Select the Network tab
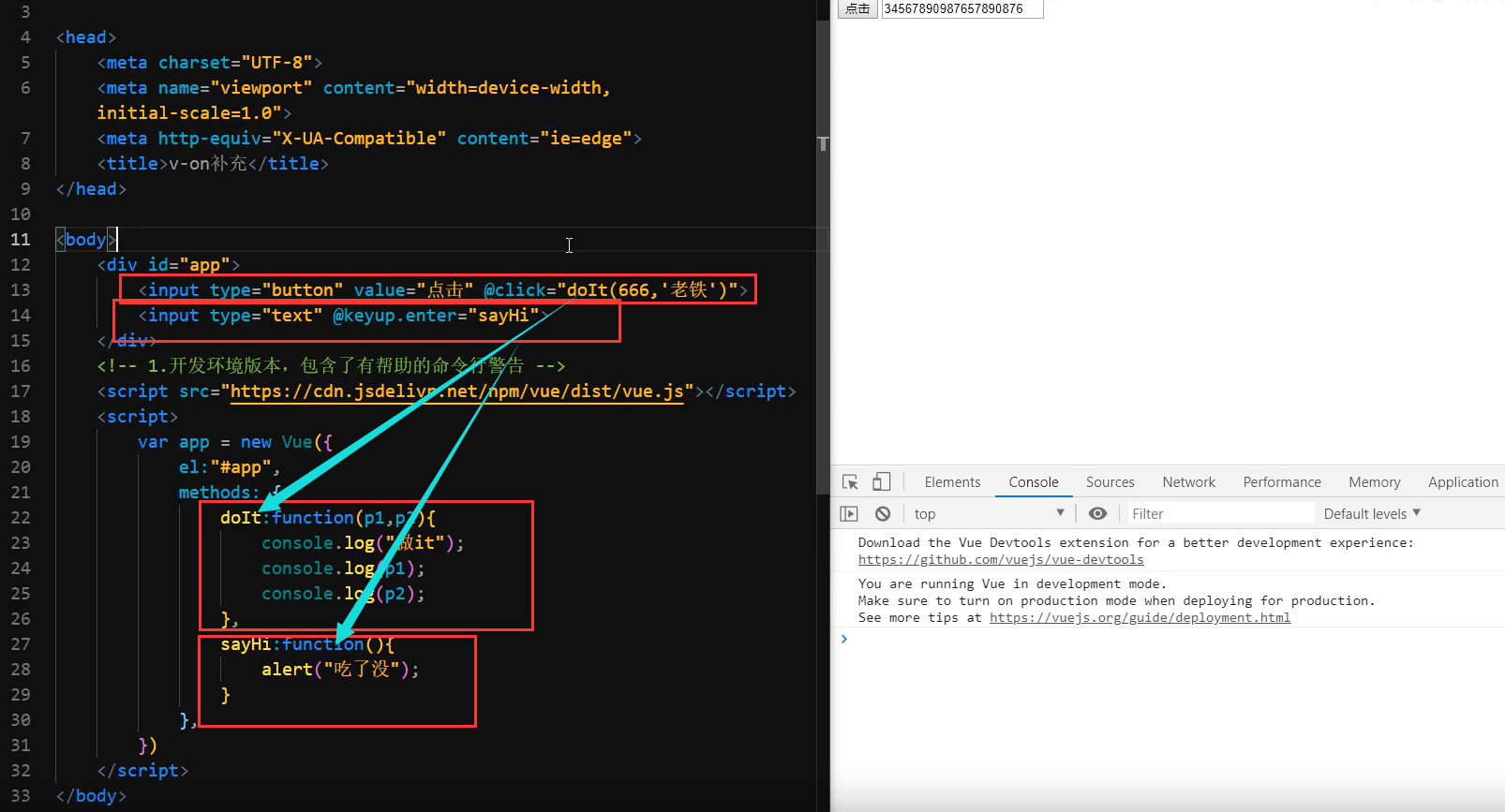The image size is (1505, 812). tap(1188, 482)
